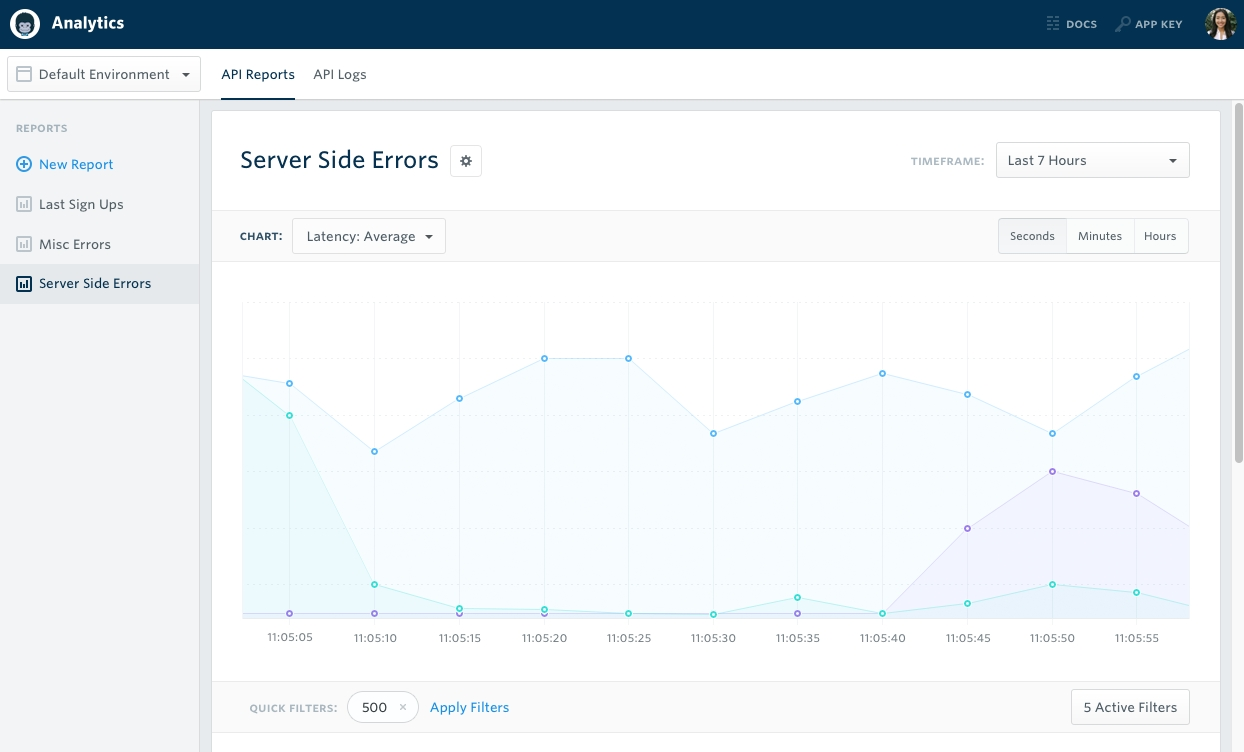The width and height of the screenshot is (1244, 752).
Task: Expand the Latency: Average chart dropdown
Action: [369, 236]
